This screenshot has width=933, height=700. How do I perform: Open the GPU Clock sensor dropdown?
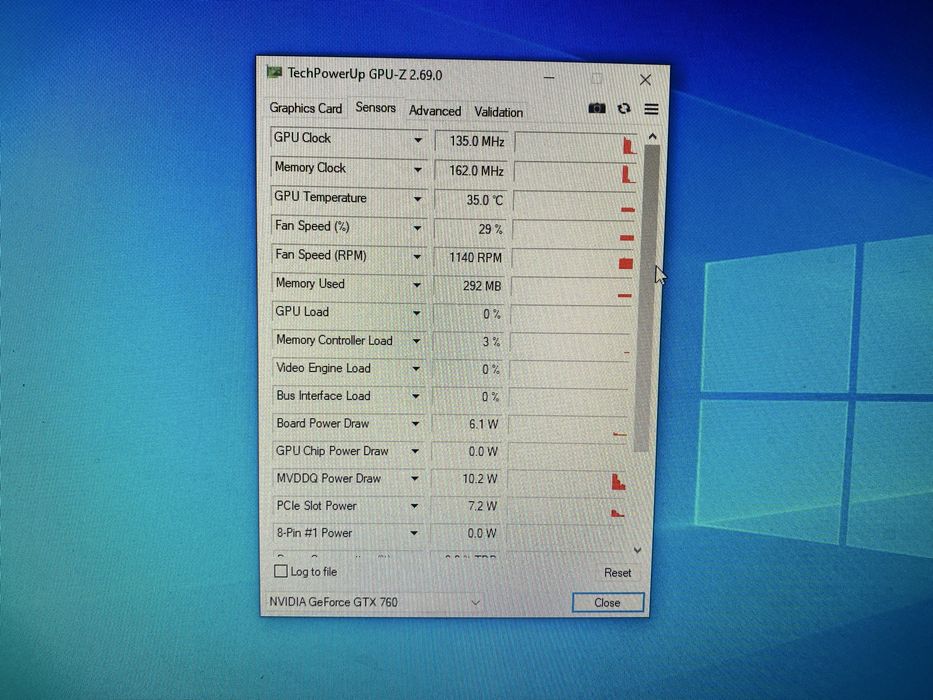tap(418, 140)
